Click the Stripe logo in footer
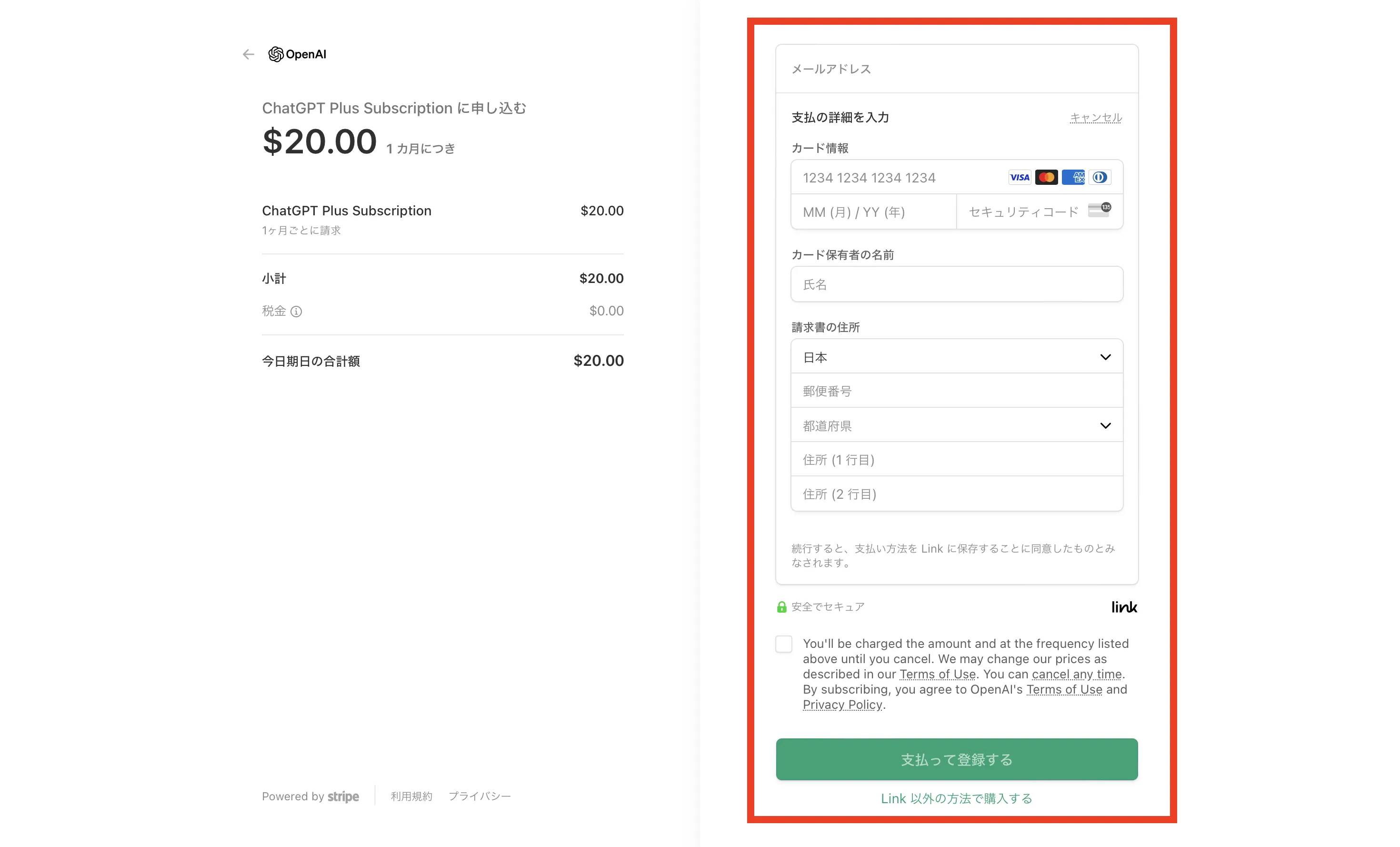 343,797
